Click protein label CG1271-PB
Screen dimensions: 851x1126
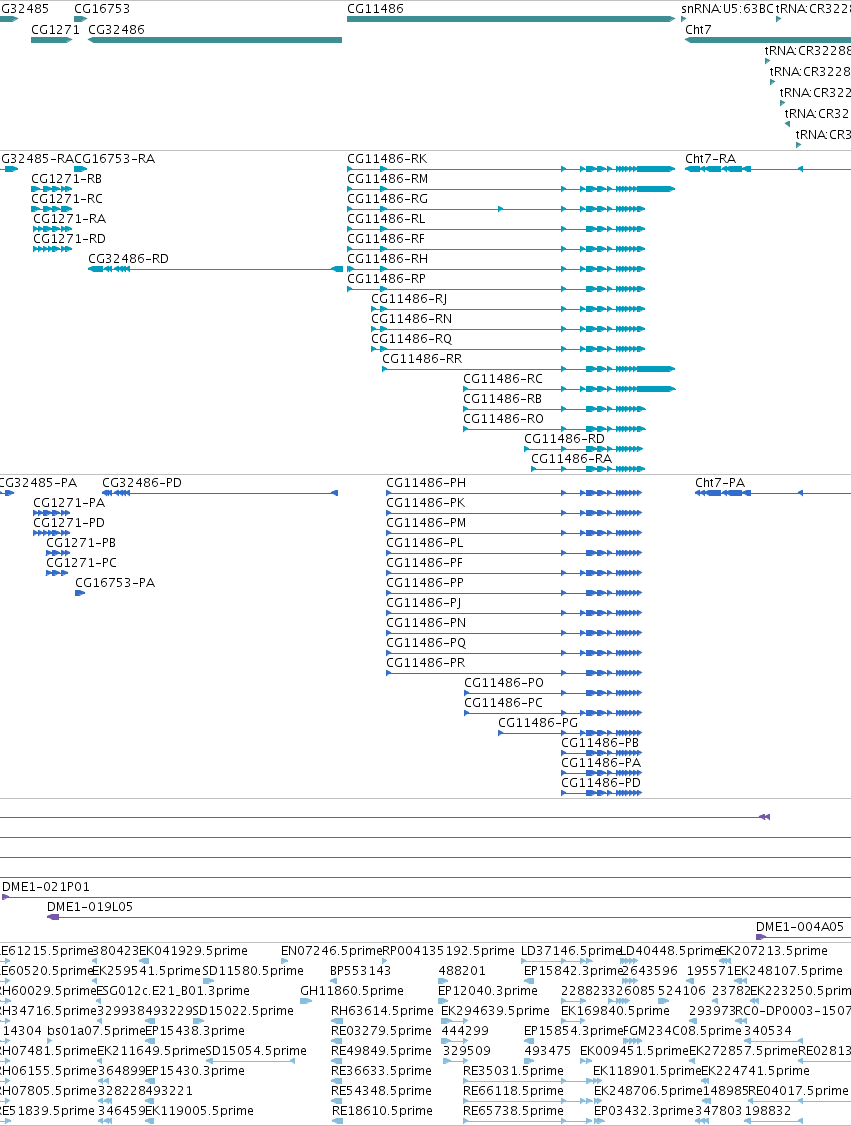tap(81, 544)
